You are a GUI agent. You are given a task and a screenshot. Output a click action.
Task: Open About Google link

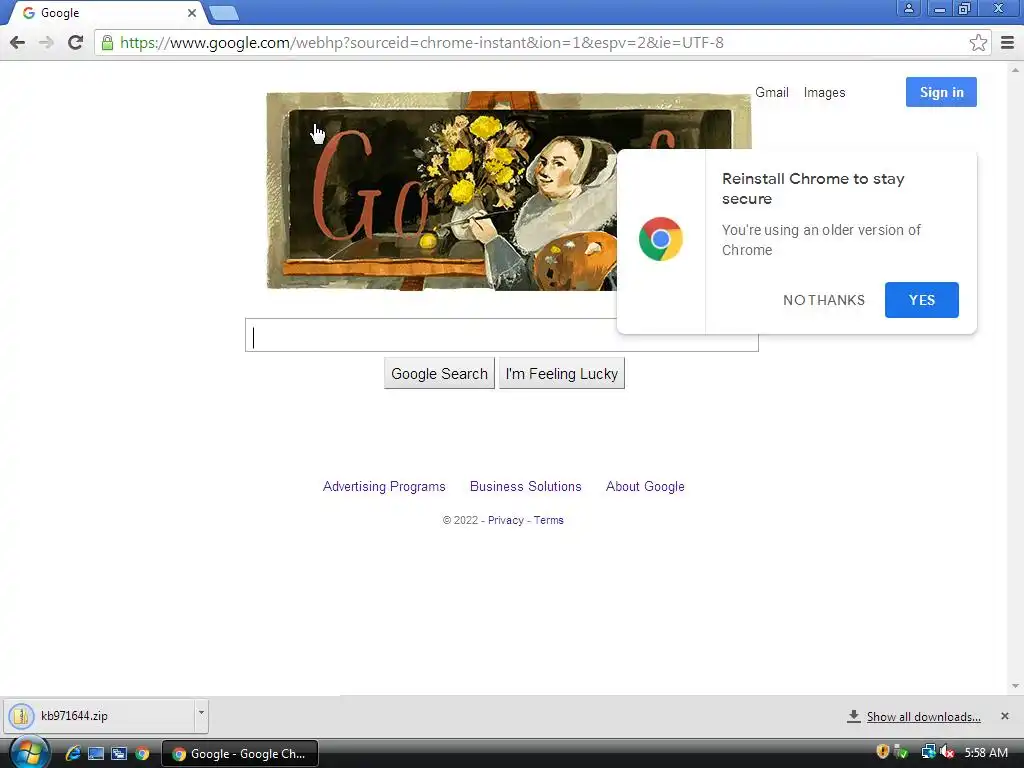tap(645, 487)
